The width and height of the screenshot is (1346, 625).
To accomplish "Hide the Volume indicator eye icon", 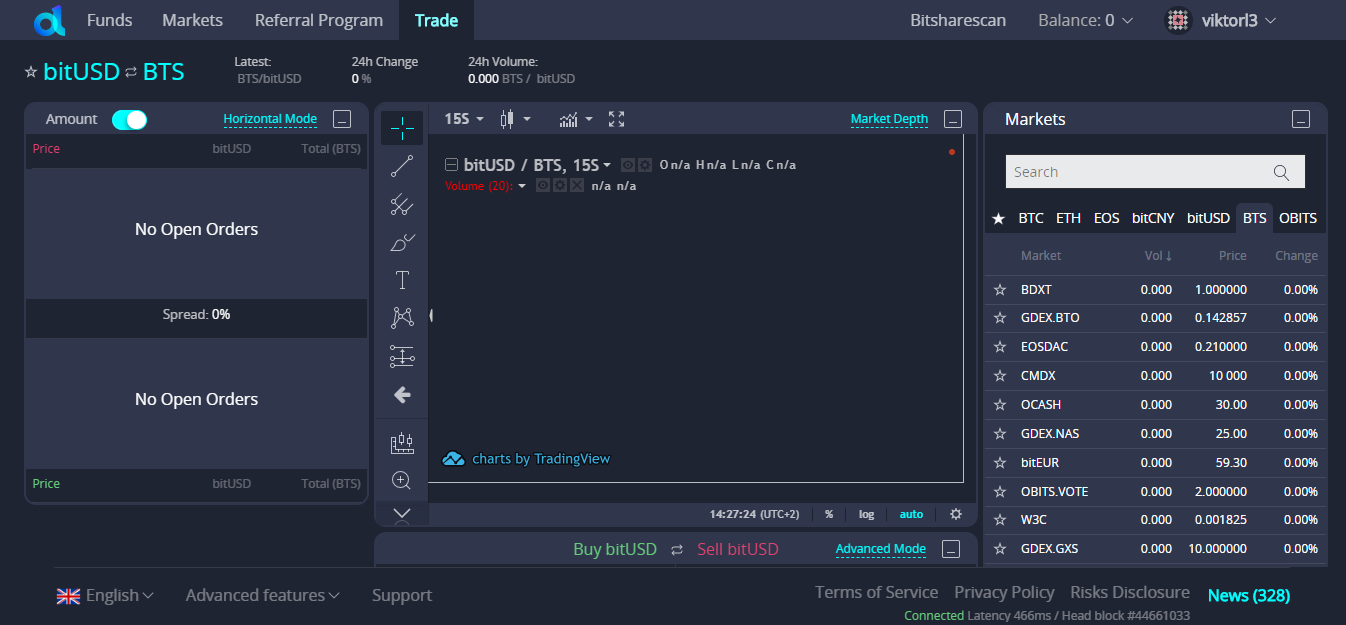I will [x=543, y=185].
